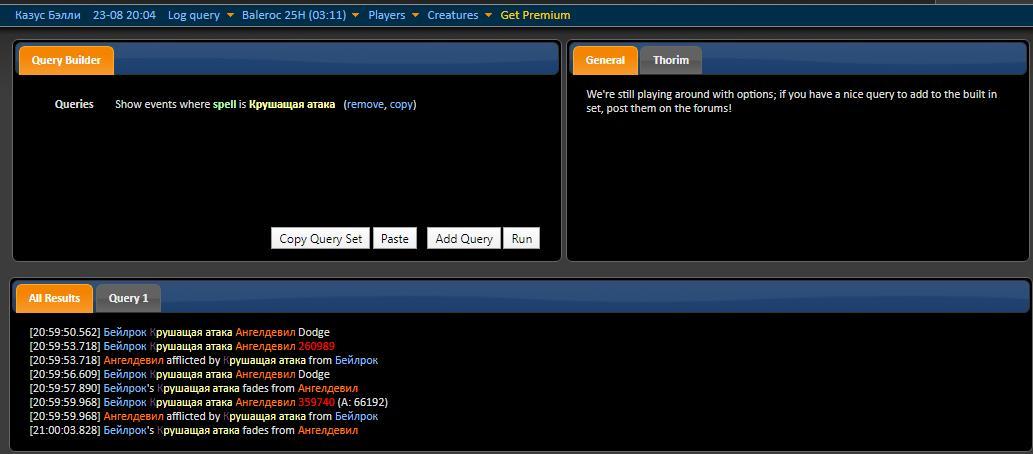Open the Казус Бэлли guild link
1033x454 pixels.
click(49, 14)
